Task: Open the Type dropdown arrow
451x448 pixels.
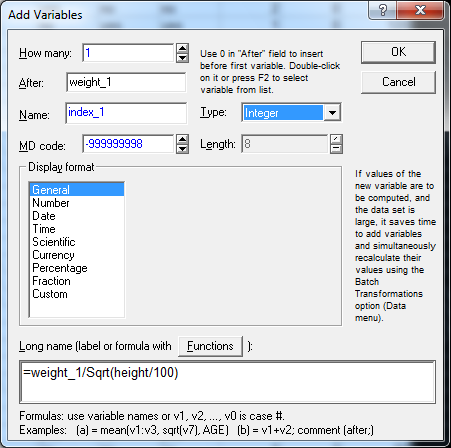Action: click(332, 113)
